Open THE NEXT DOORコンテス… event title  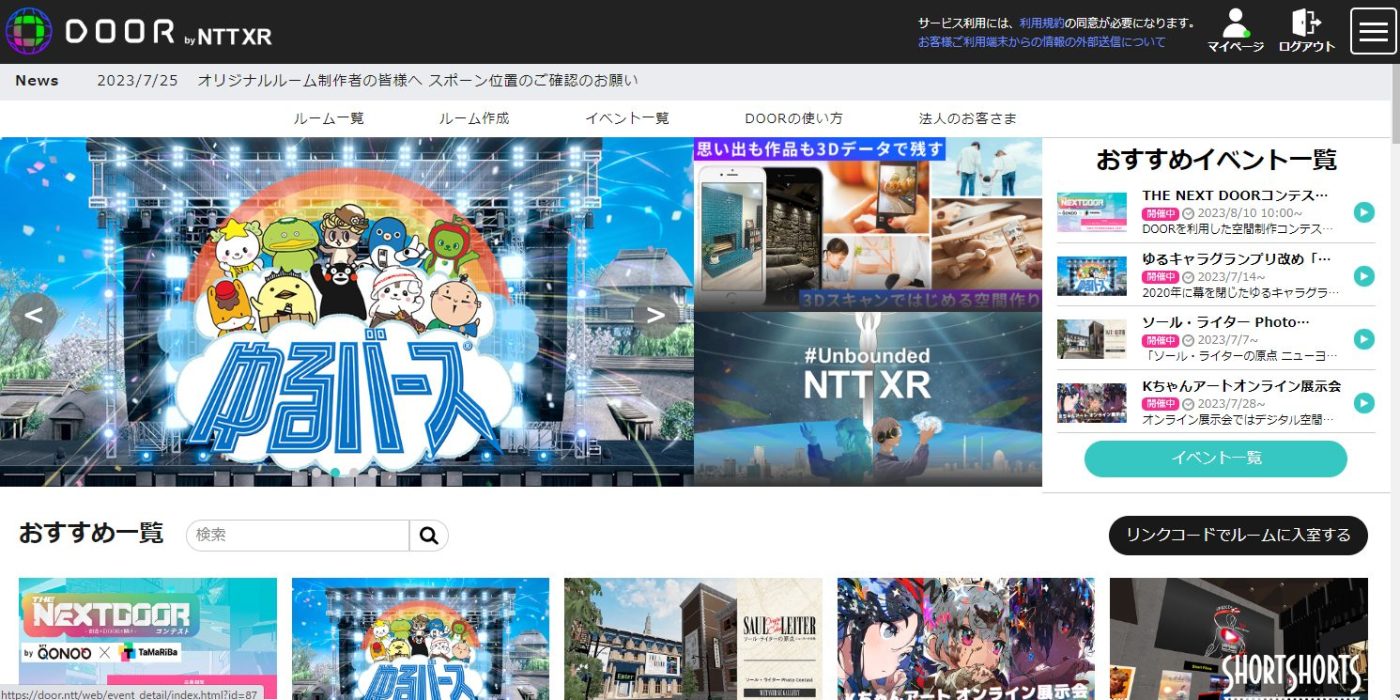[x=1236, y=195]
